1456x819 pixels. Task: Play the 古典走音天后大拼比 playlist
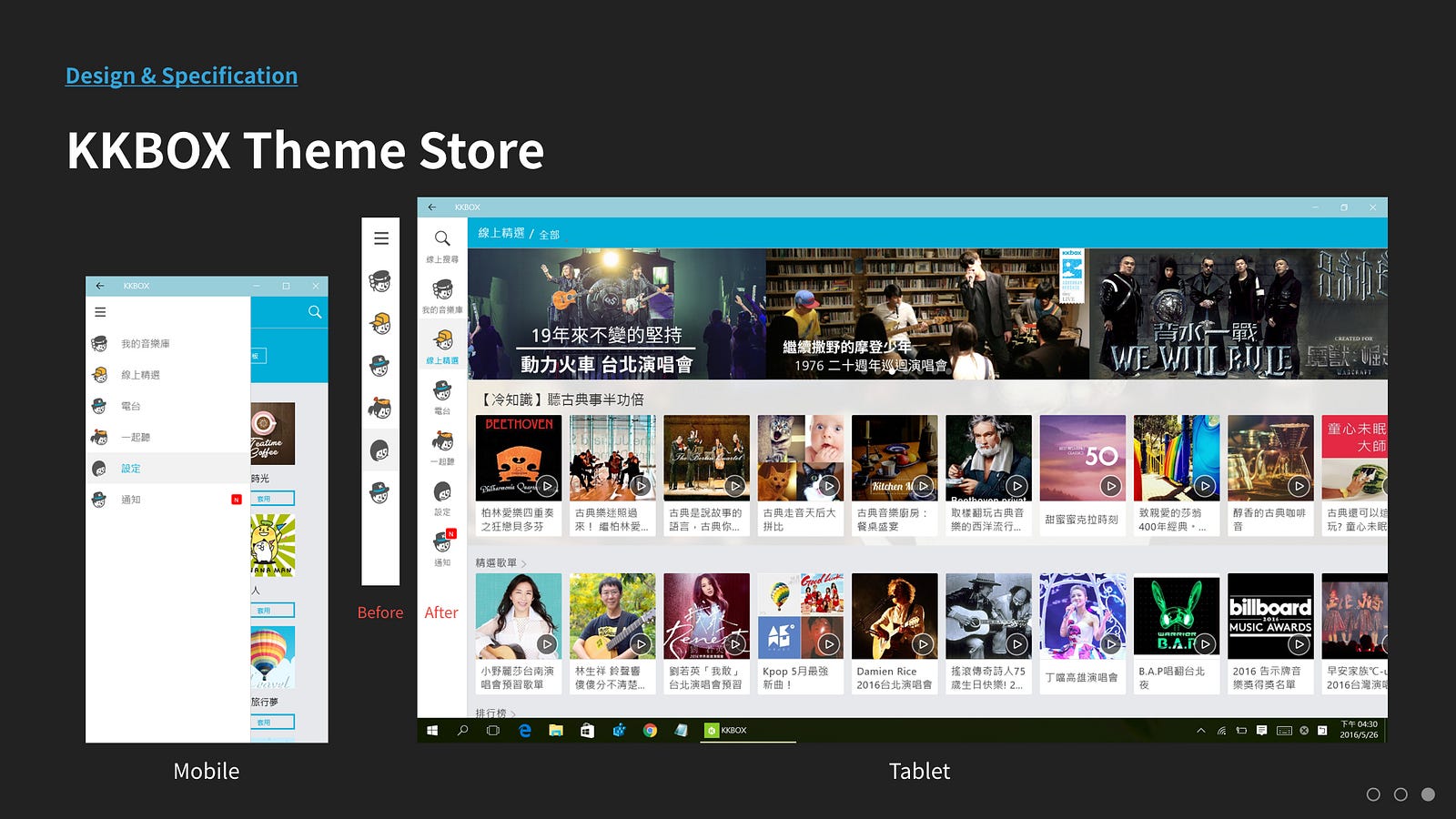click(829, 486)
